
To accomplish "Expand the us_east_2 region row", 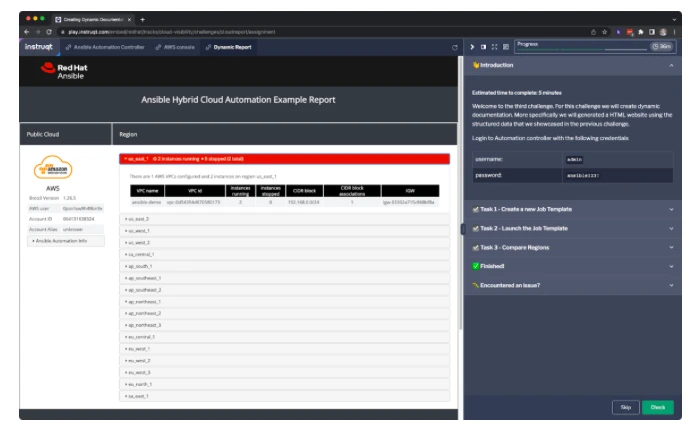I will pos(285,219).
